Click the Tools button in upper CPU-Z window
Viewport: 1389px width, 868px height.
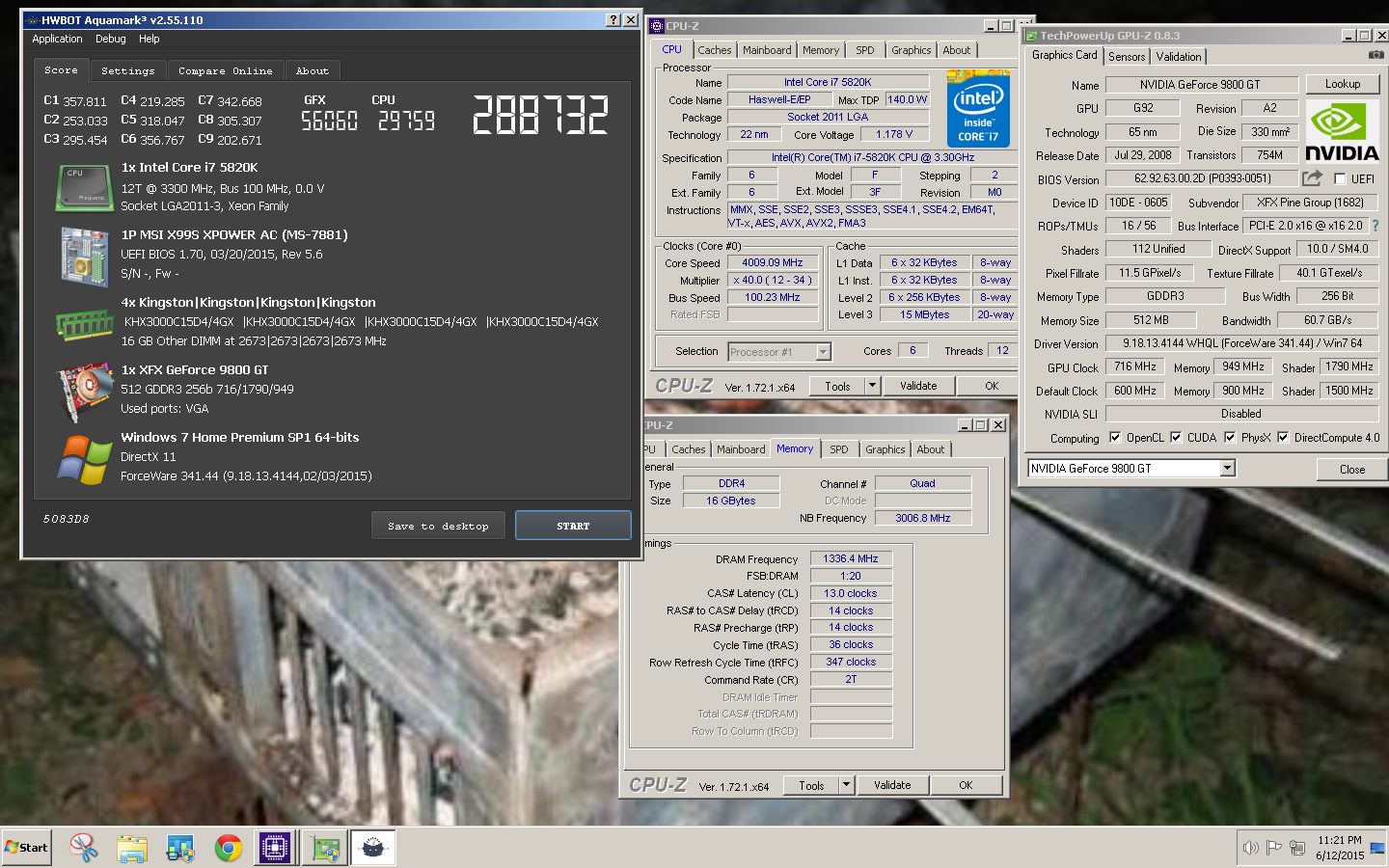pyautogui.click(x=838, y=386)
